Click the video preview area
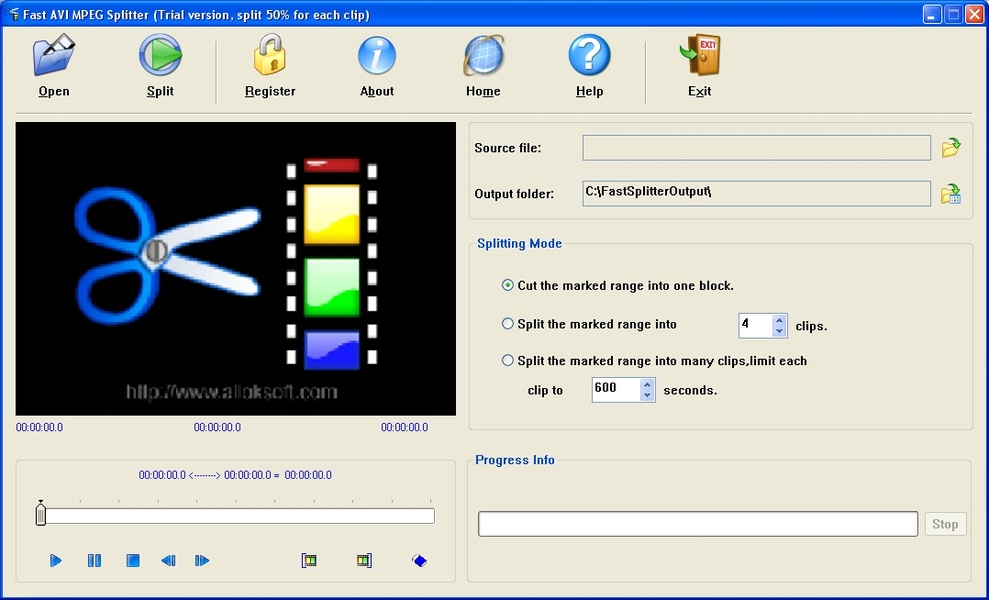 [235, 269]
